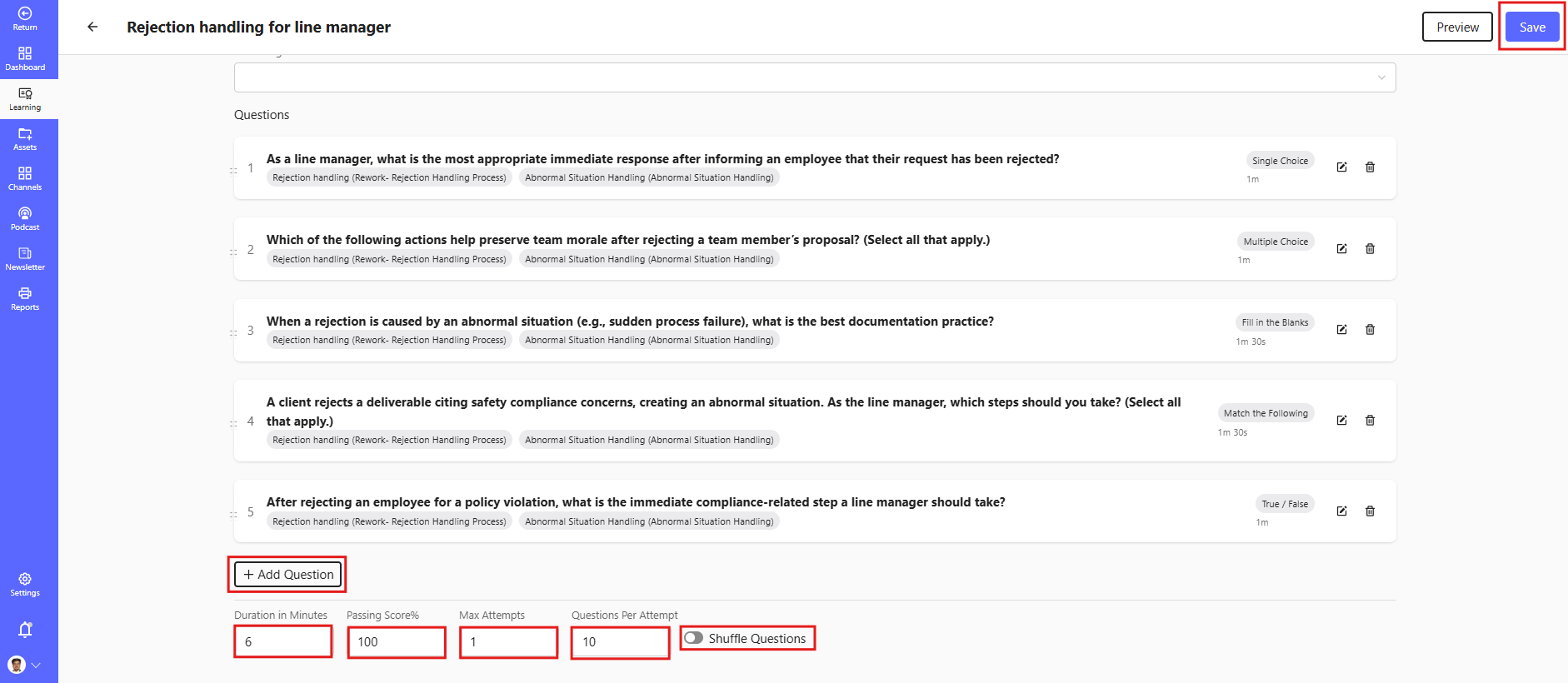The height and width of the screenshot is (683, 1568).
Task: Edit question 4 with pencil icon
Action: pos(1341,421)
